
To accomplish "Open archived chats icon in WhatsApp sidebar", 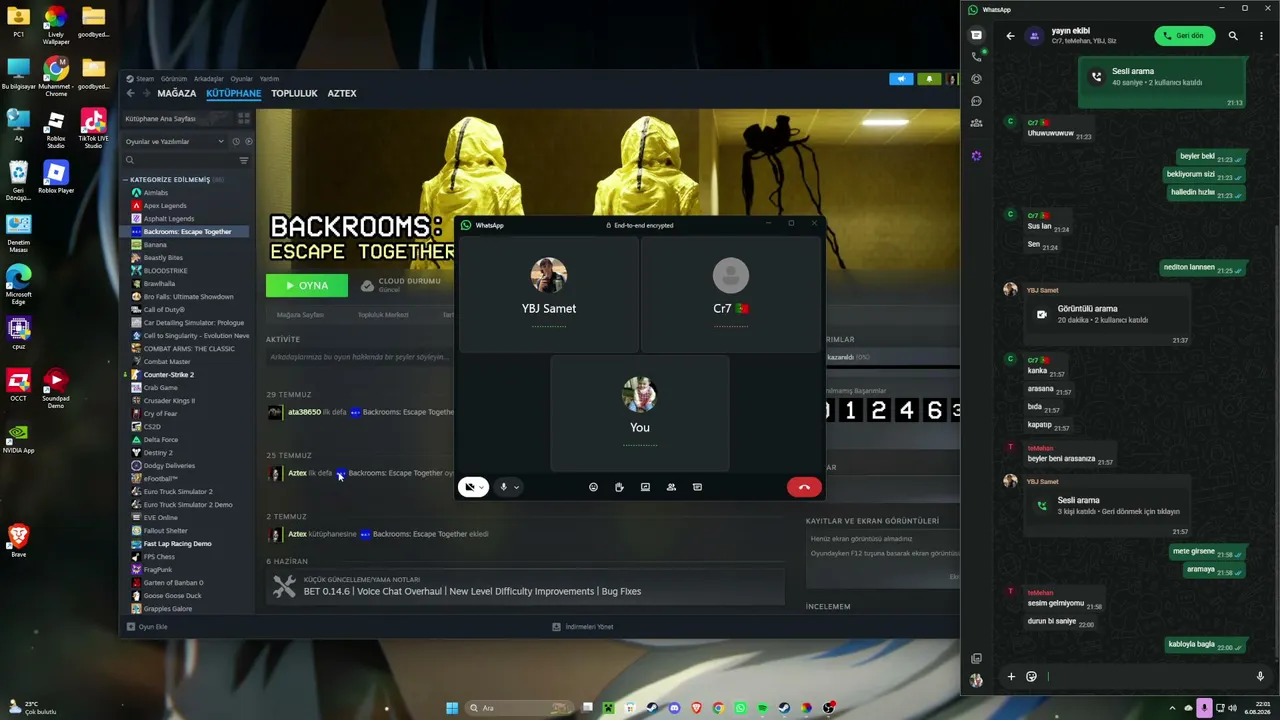I will (x=977, y=659).
